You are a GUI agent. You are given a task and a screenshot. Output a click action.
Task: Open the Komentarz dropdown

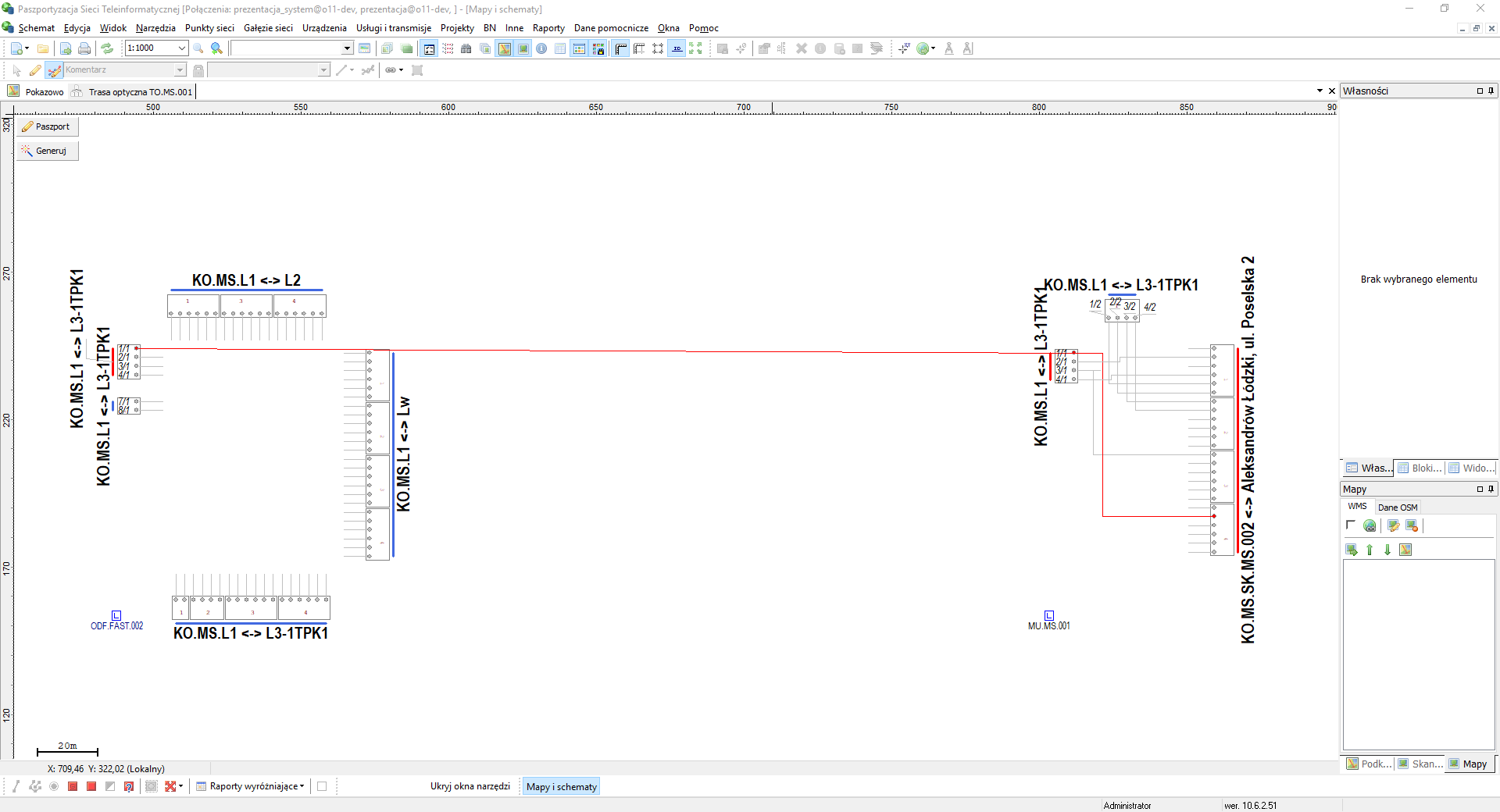pos(180,70)
